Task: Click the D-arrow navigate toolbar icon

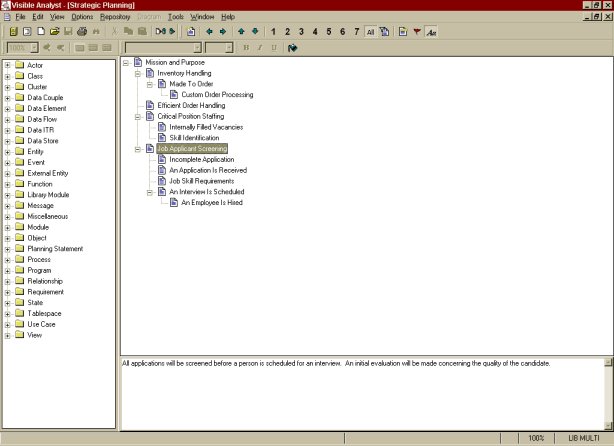Action: coord(161,32)
